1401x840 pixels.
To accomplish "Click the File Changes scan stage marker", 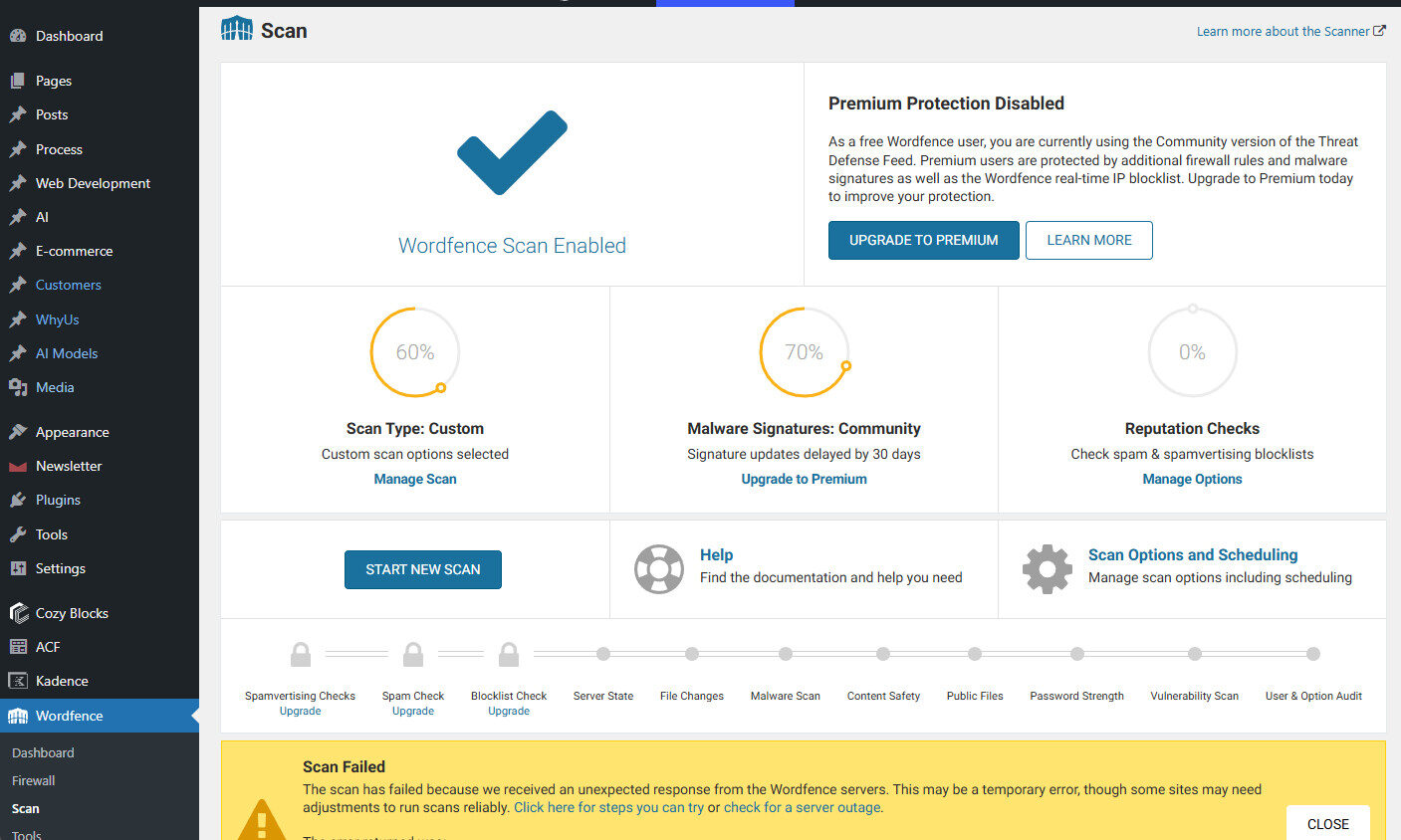I will tap(692, 654).
